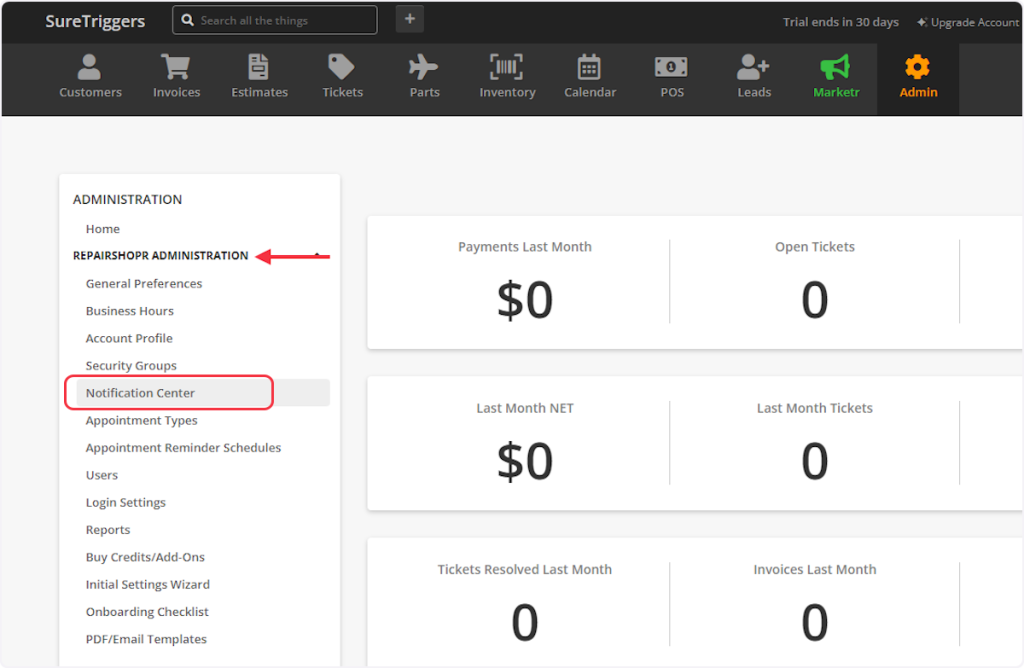Click the SureTriggers logo text
Image resolution: width=1024 pixels, height=668 pixels.
pos(96,21)
